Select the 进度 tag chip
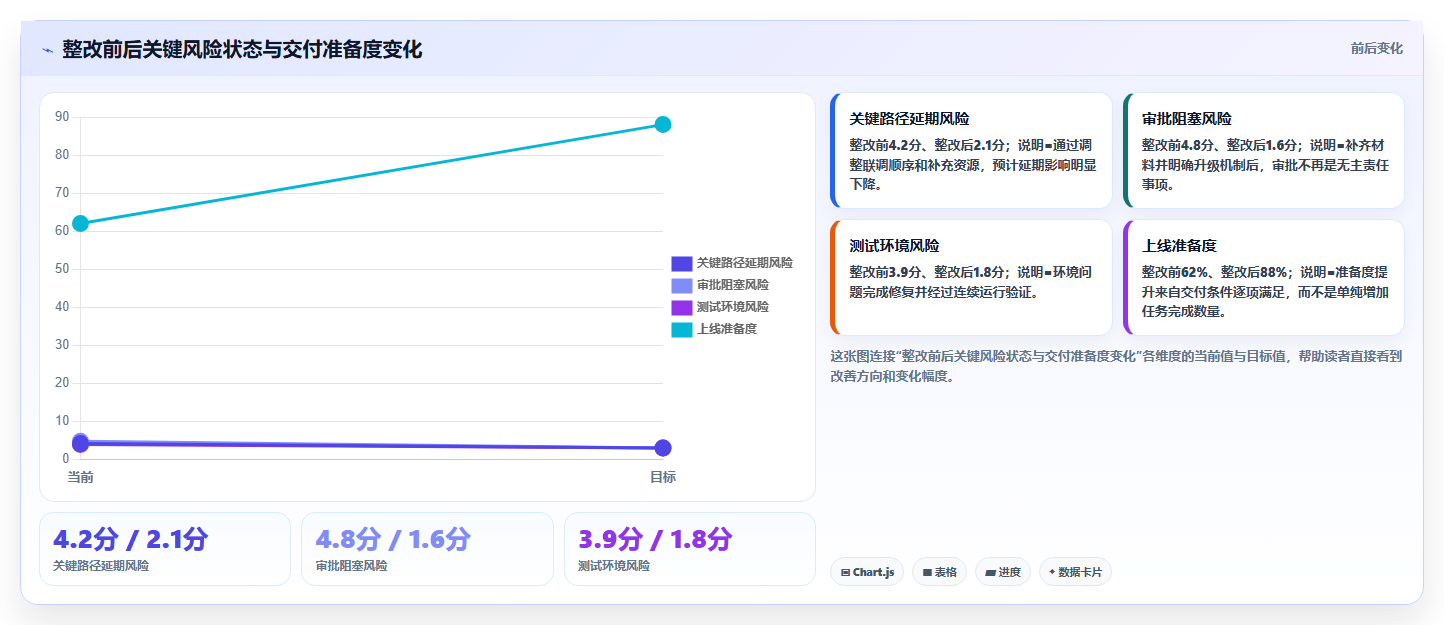Screen dimensions: 1444x625 pyautogui.click(x=1003, y=572)
